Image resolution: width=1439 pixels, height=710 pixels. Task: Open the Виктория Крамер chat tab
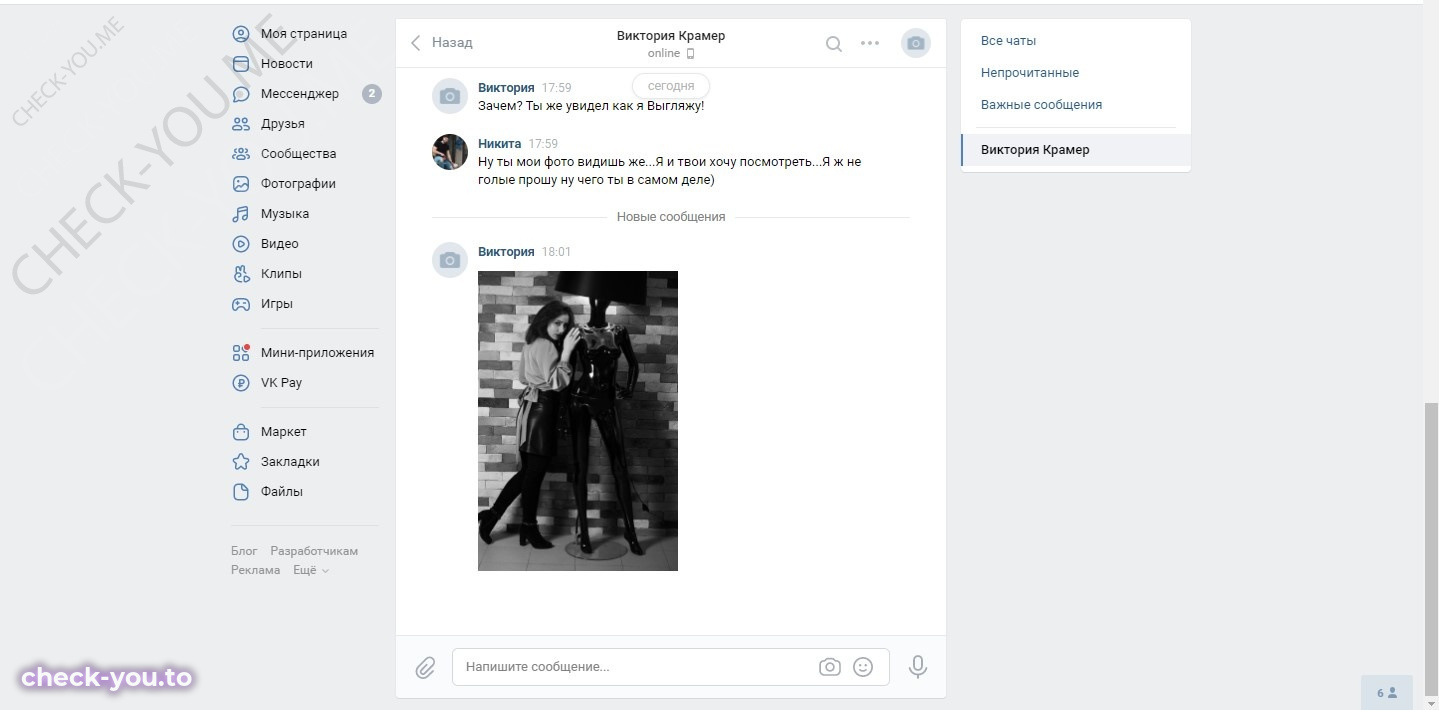click(1076, 150)
